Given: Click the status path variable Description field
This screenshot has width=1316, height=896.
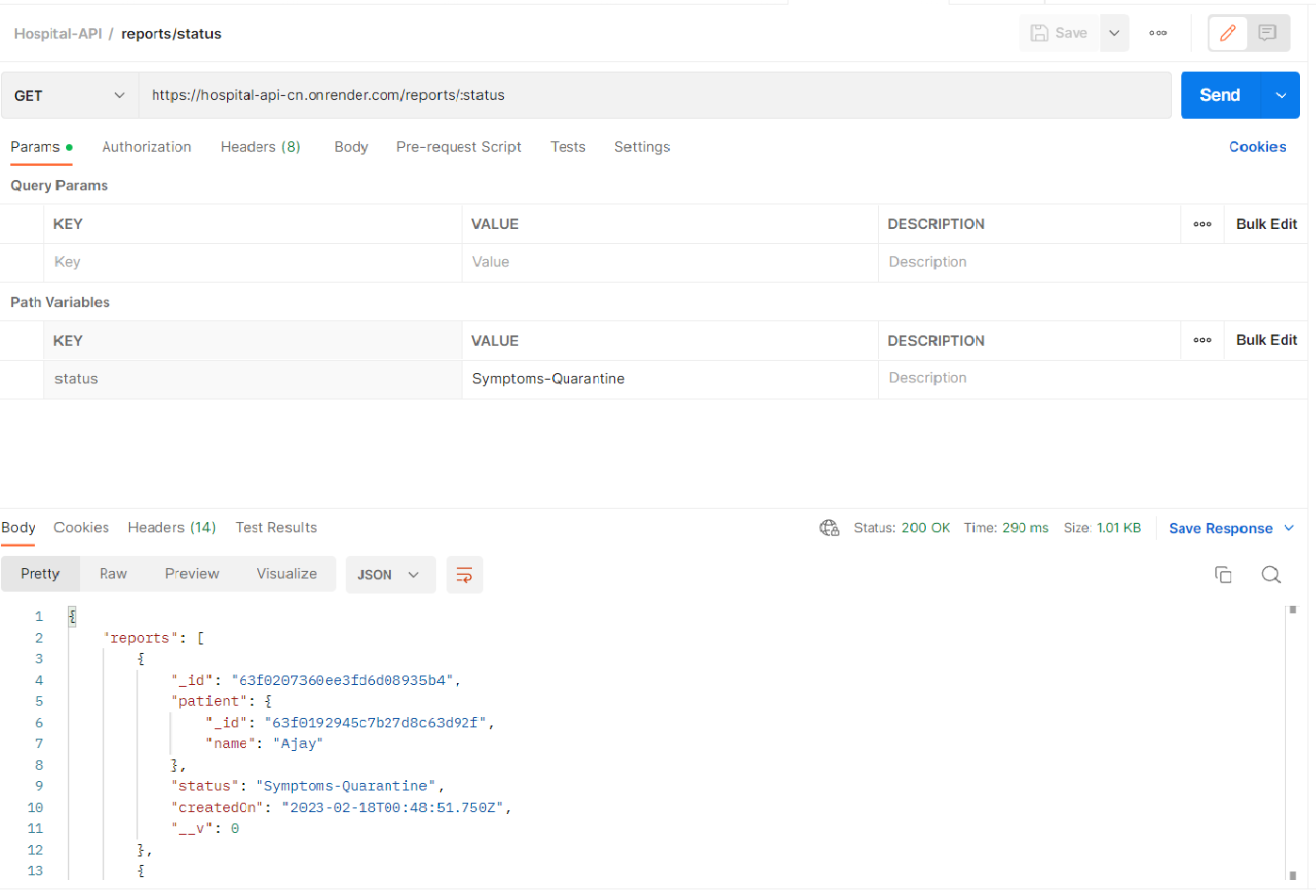Looking at the screenshot, I should (x=1093, y=378).
